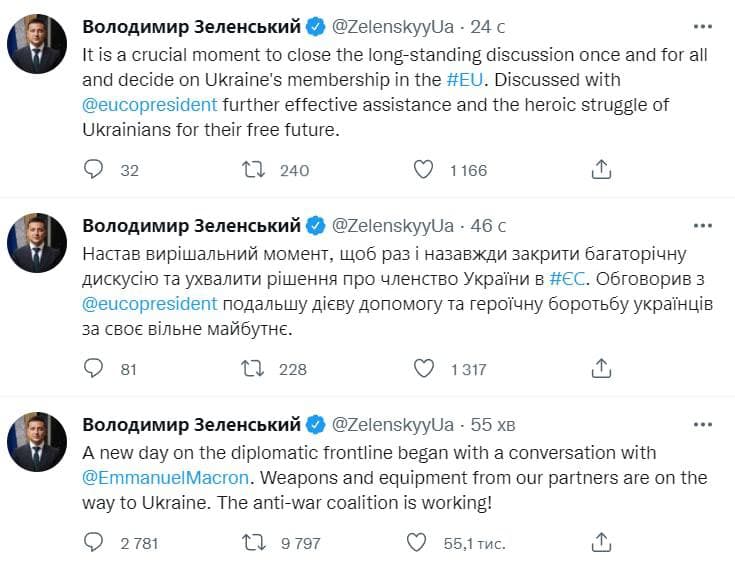Retweet the Ukrainian-language tweet

(x=253, y=369)
